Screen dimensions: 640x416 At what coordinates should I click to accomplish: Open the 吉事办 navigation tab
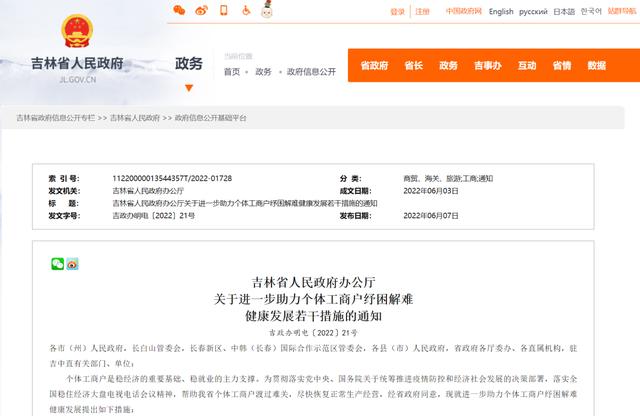click(x=487, y=65)
